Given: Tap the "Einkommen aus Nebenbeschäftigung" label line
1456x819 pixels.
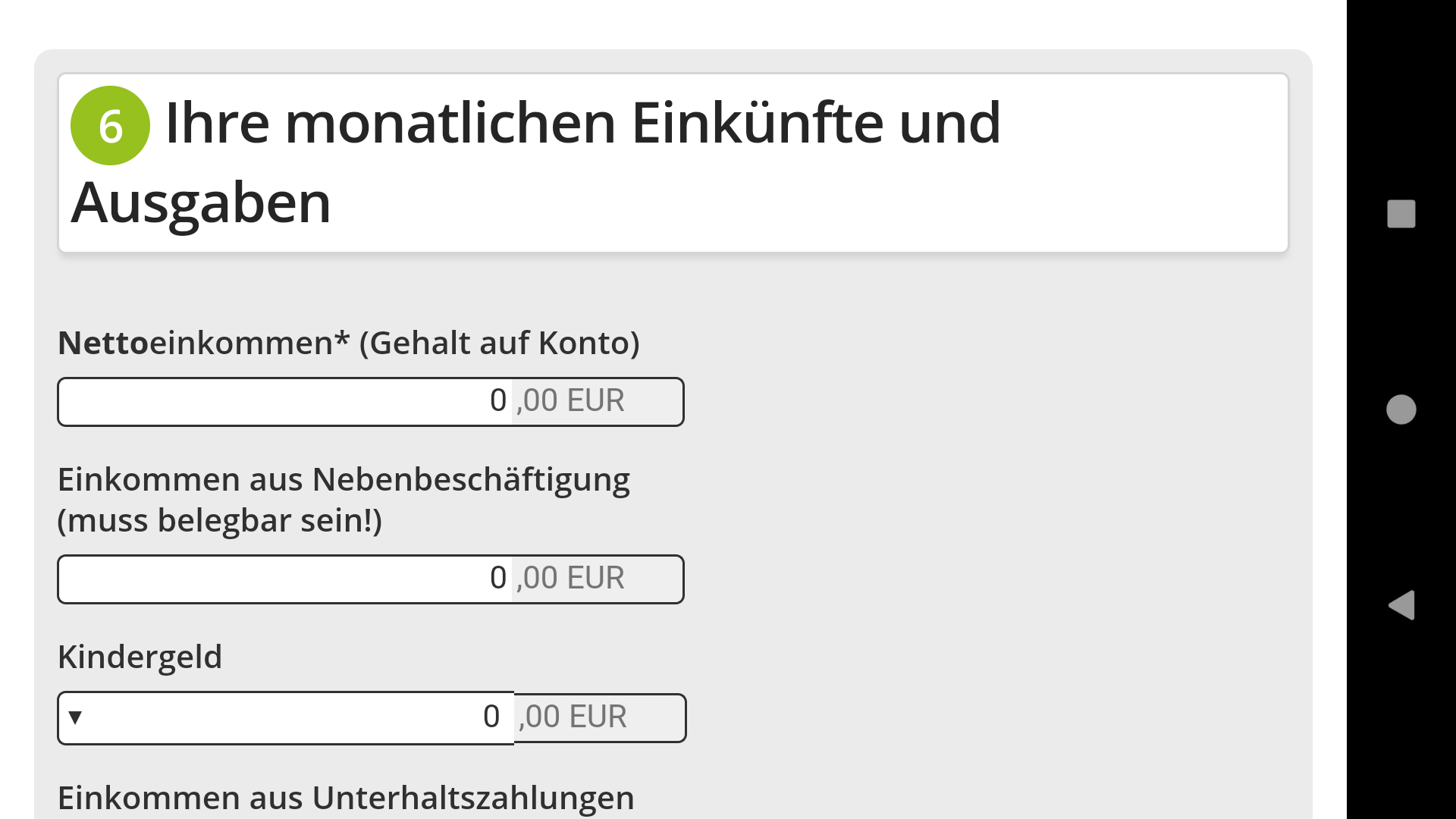Looking at the screenshot, I should (344, 480).
